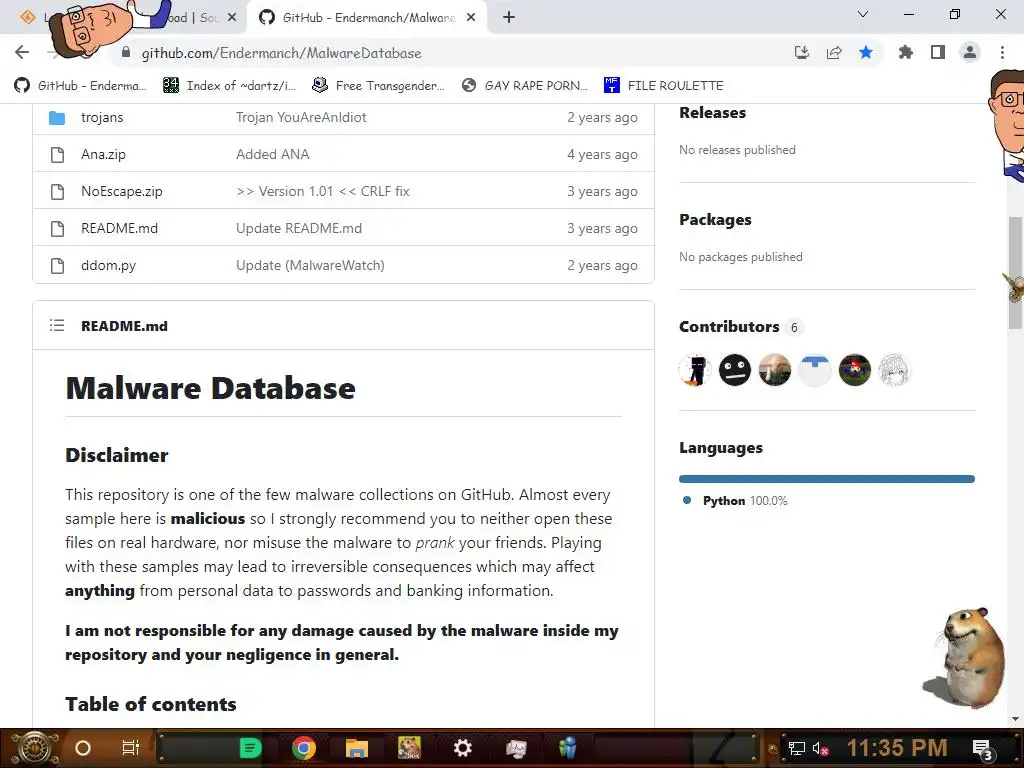The width and height of the screenshot is (1024, 768).
Task: Open the README outline list icon
Action: point(57,325)
